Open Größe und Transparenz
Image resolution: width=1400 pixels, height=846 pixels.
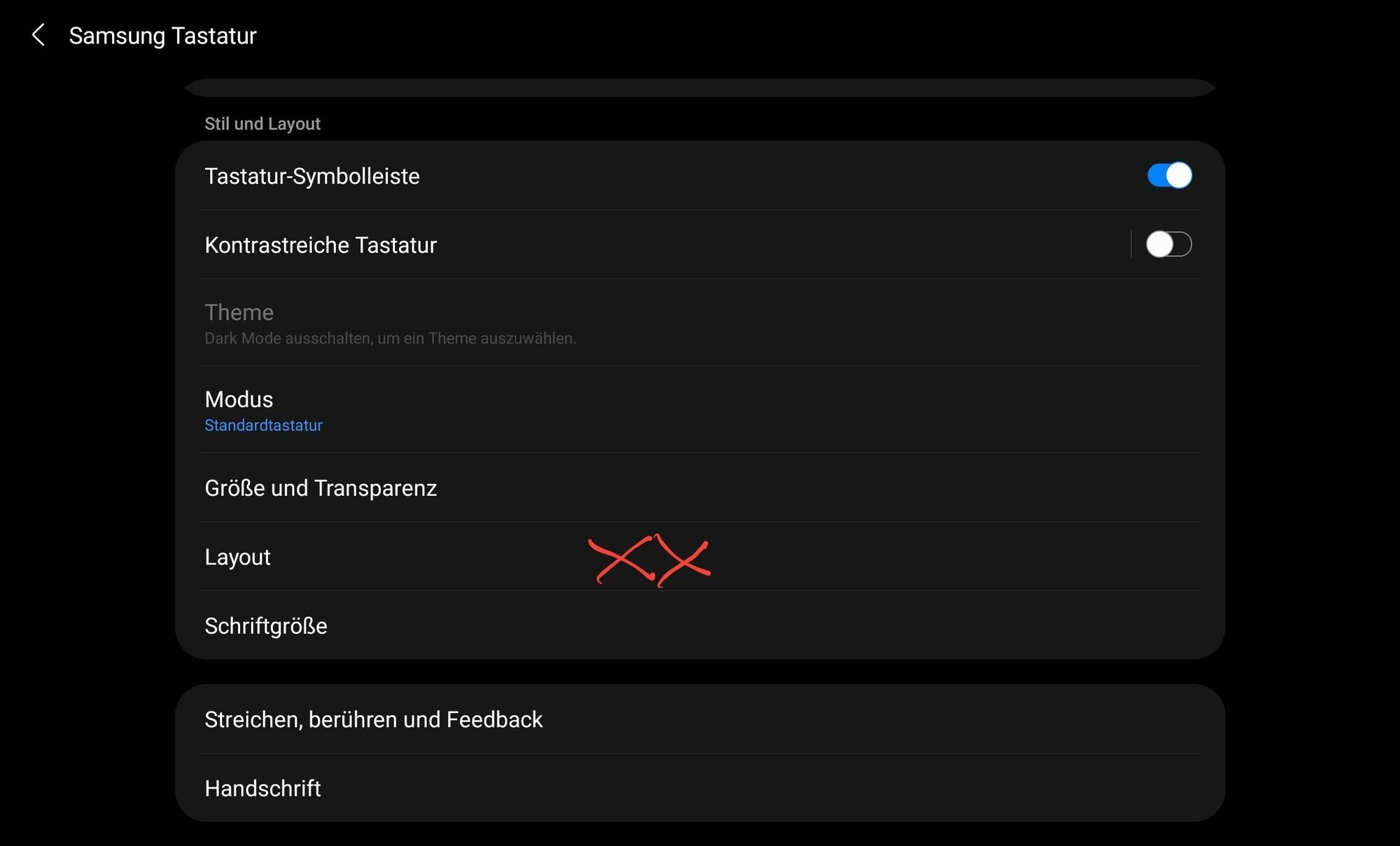tap(700, 487)
